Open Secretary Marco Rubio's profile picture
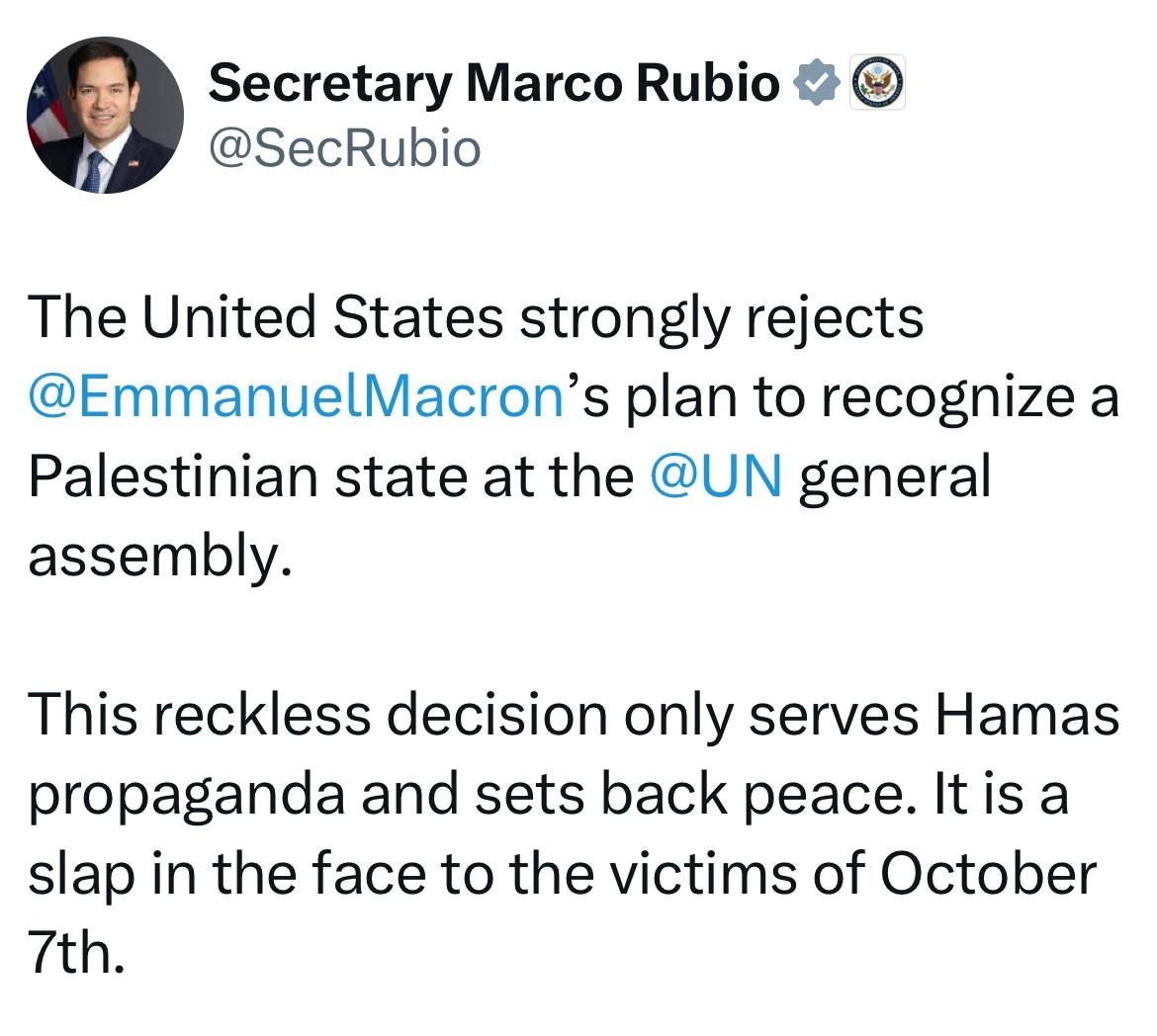This screenshot has width=1157, height=1036. pyautogui.click(x=106, y=115)
